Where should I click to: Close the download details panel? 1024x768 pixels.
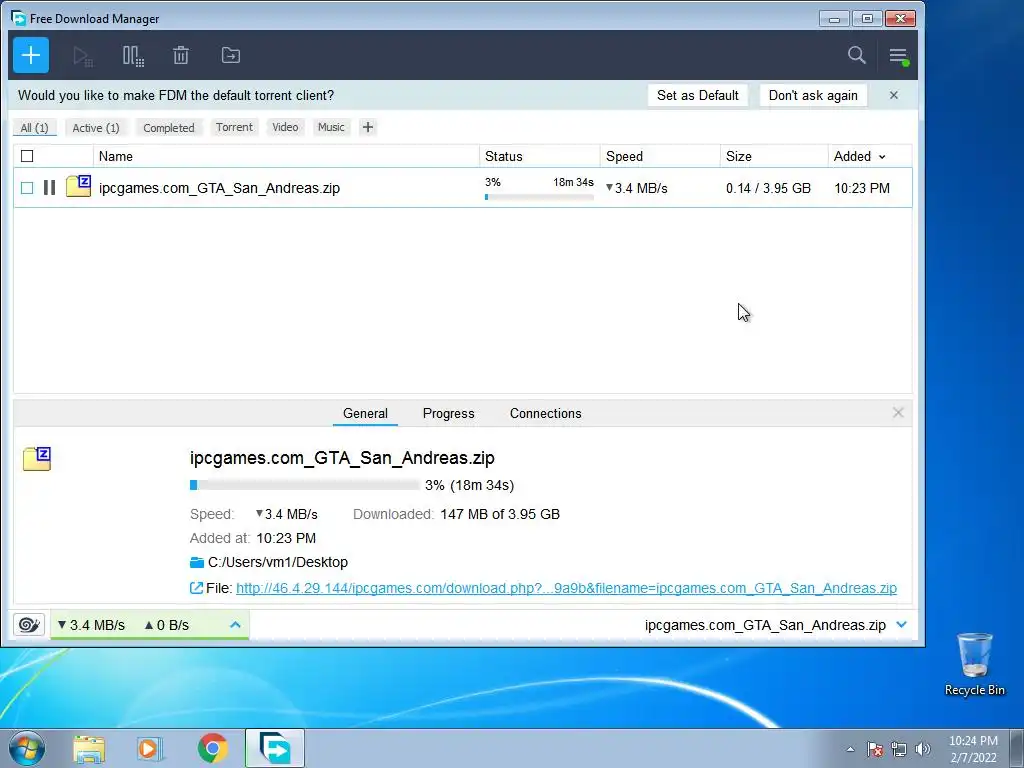click(898, 413)
